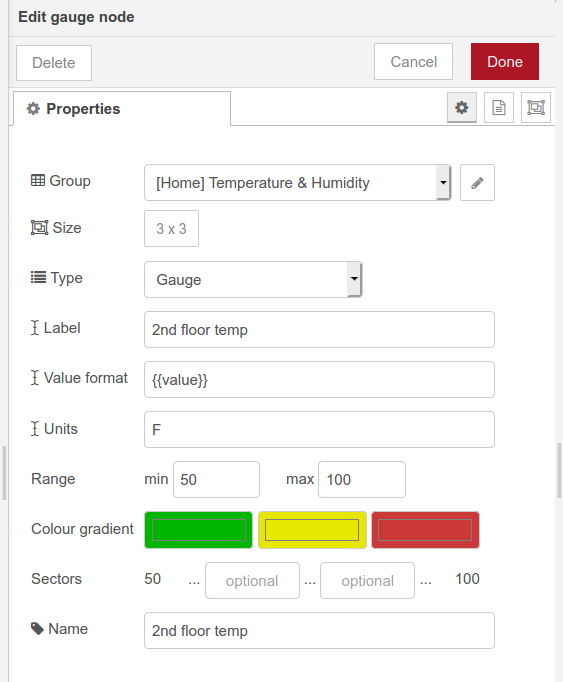Open node properties gear icon
Viewport: 563px width, 682px height.
tap(462, 107)
